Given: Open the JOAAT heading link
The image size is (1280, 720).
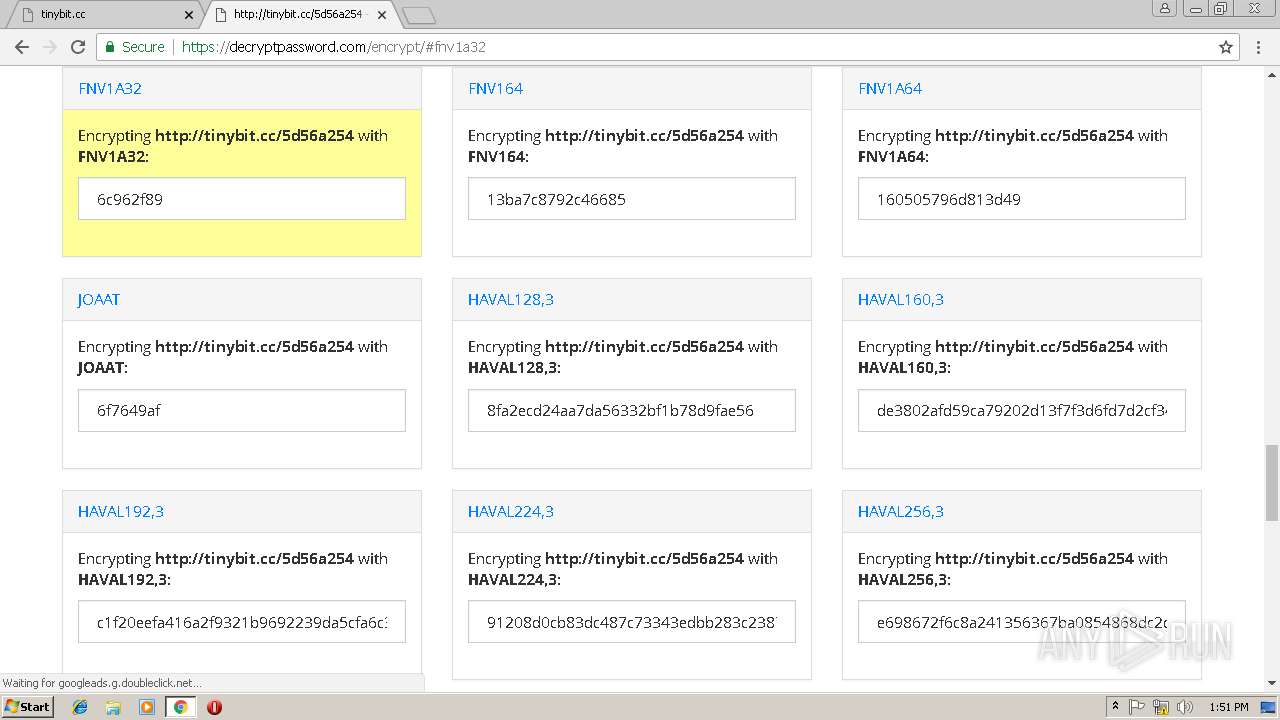Looking at the screenshot, I should (x=99, y=299).
